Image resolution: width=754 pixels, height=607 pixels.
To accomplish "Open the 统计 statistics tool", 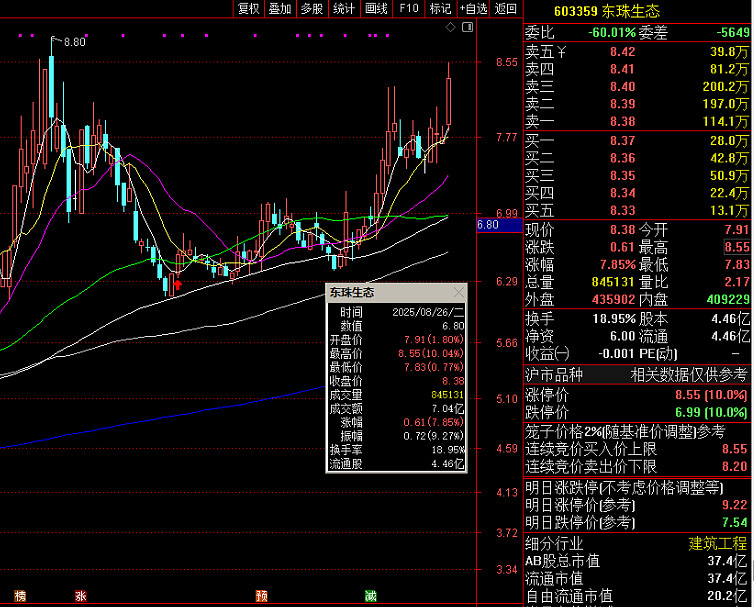I will [x=344, y=9].
